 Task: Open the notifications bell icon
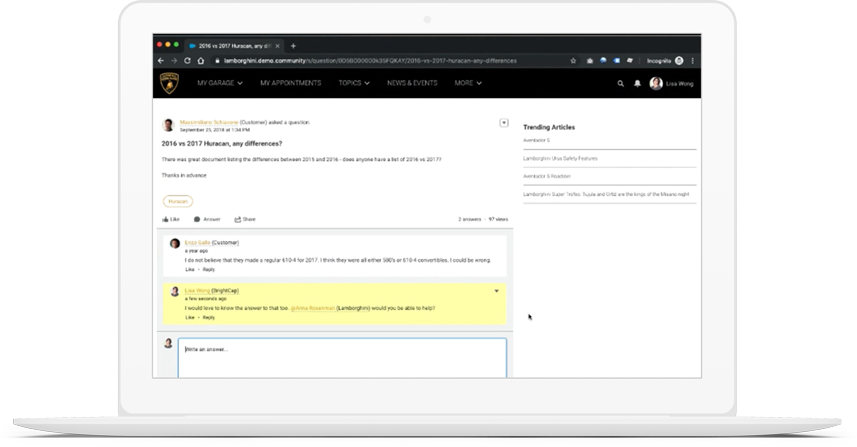[x=637, y=84]
